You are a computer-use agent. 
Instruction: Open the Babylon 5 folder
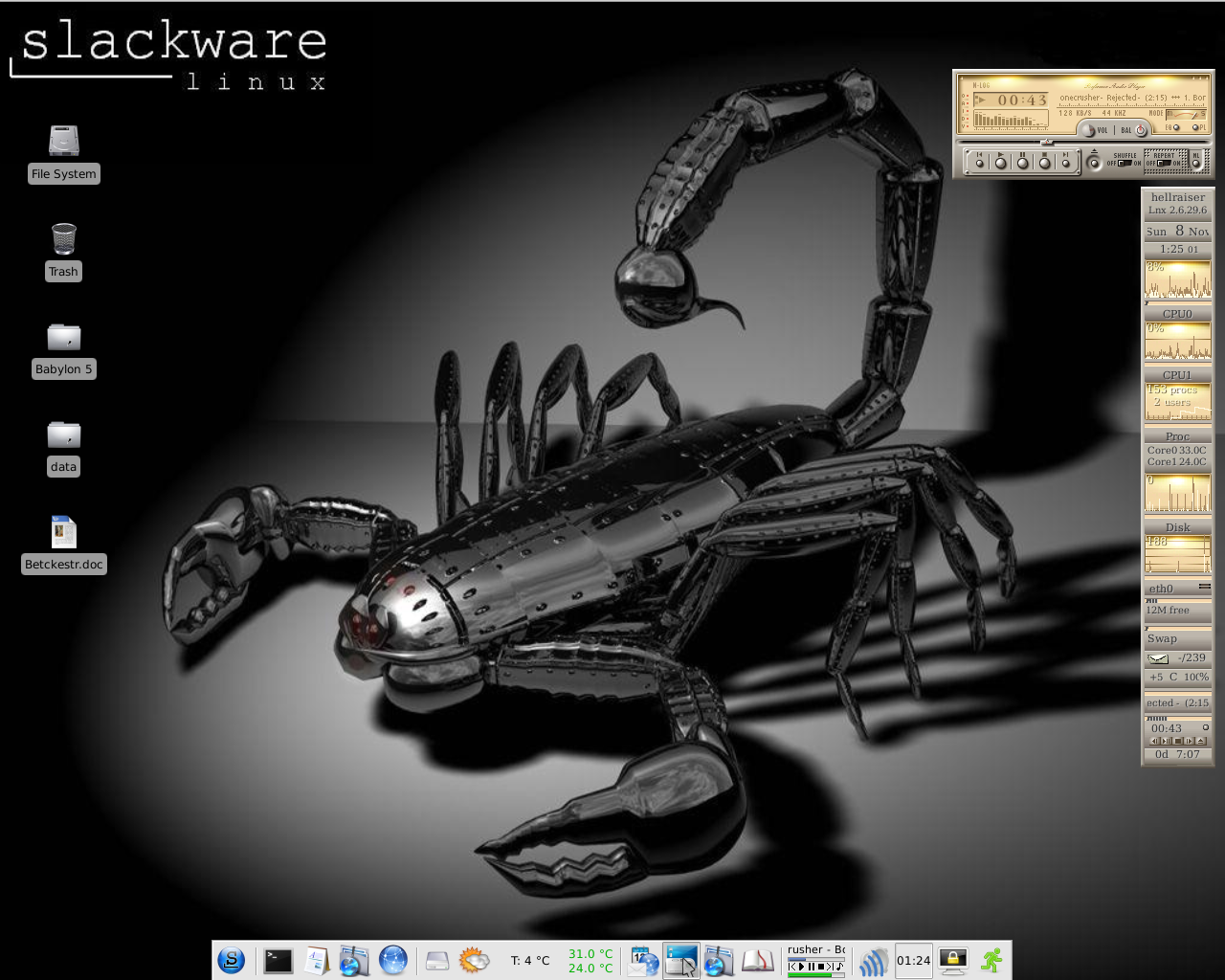click(63, 348)
